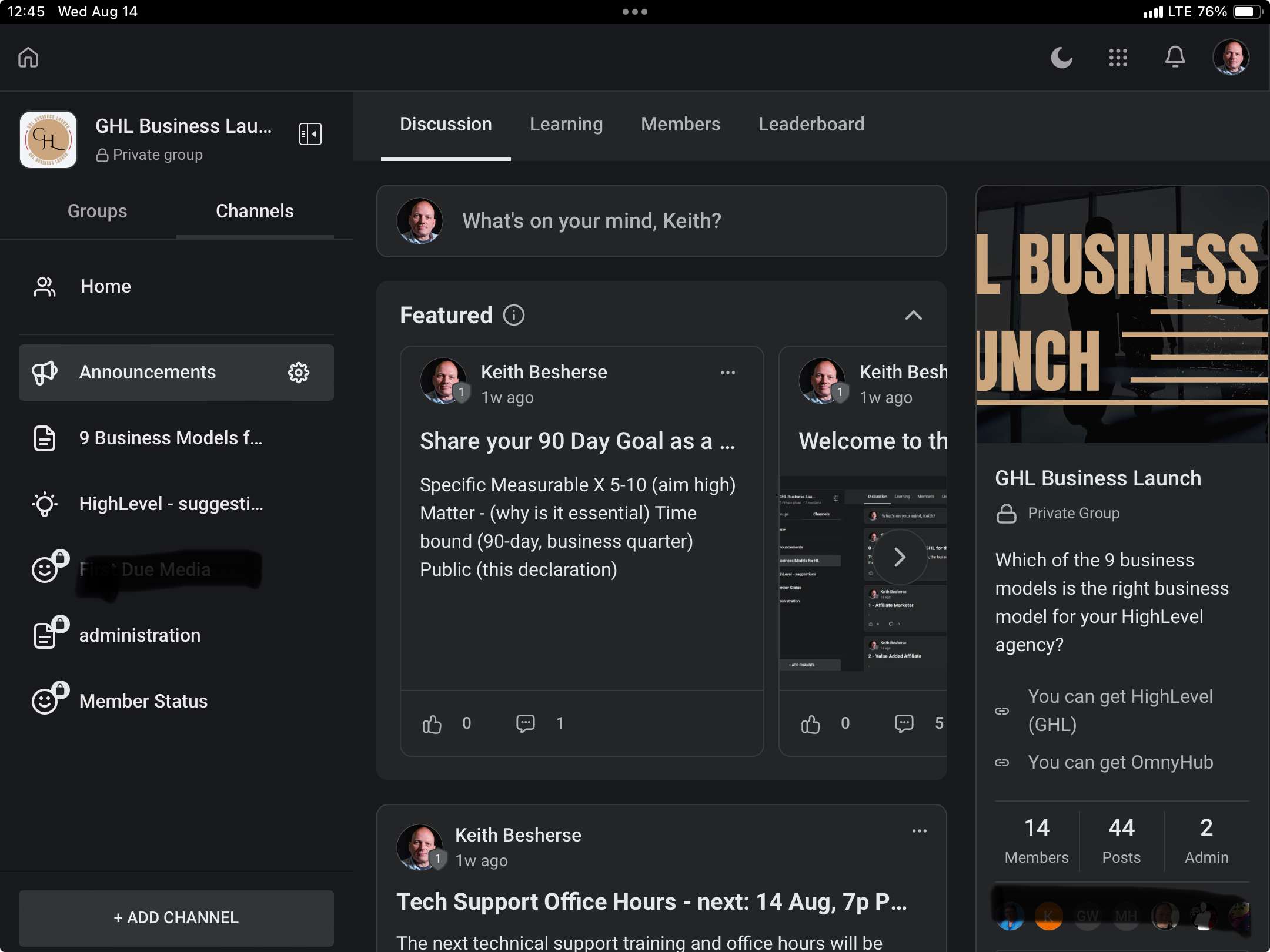Screen dimensions: 1270x952
Task: Click the Private Group lock label in sidebar card
Action: [x=1058, y=514]
